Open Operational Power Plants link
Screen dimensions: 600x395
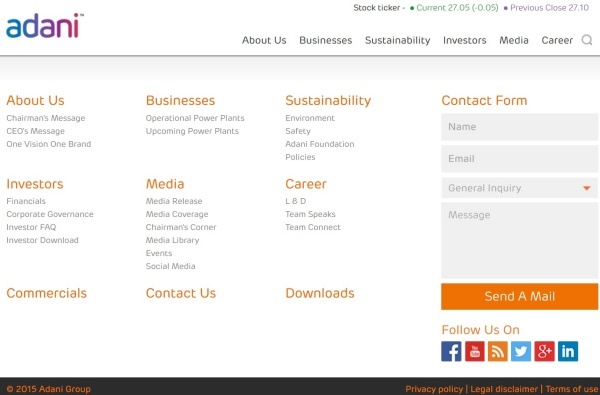(195, 118)
